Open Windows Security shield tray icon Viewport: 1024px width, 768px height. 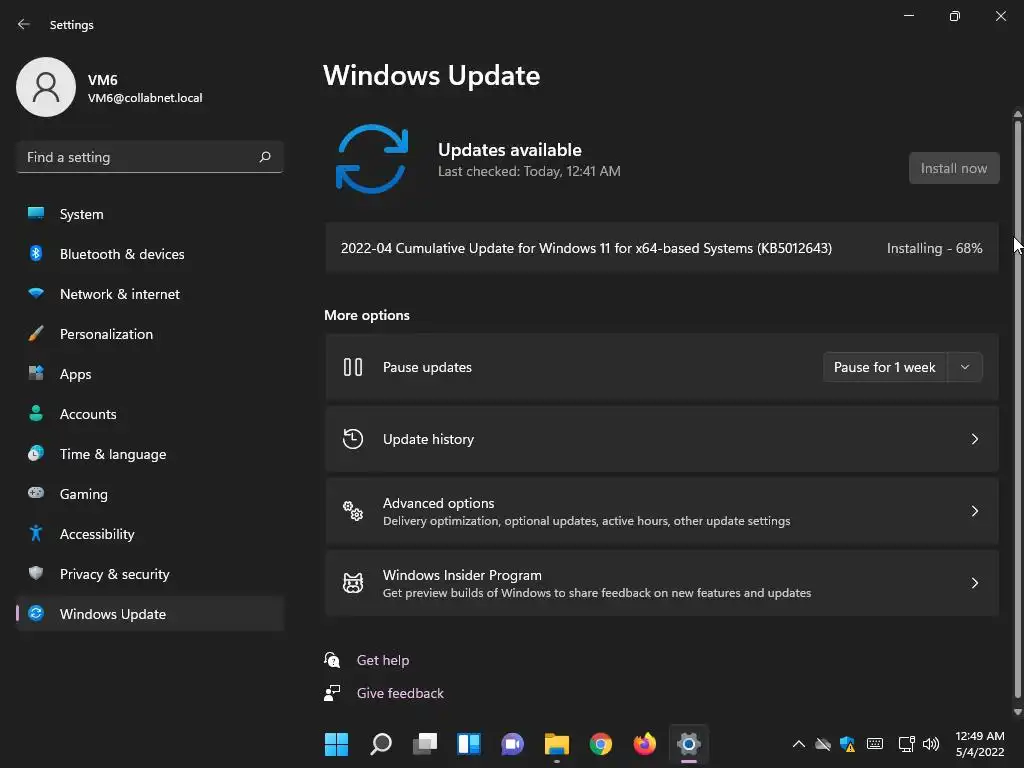(848, 744)
